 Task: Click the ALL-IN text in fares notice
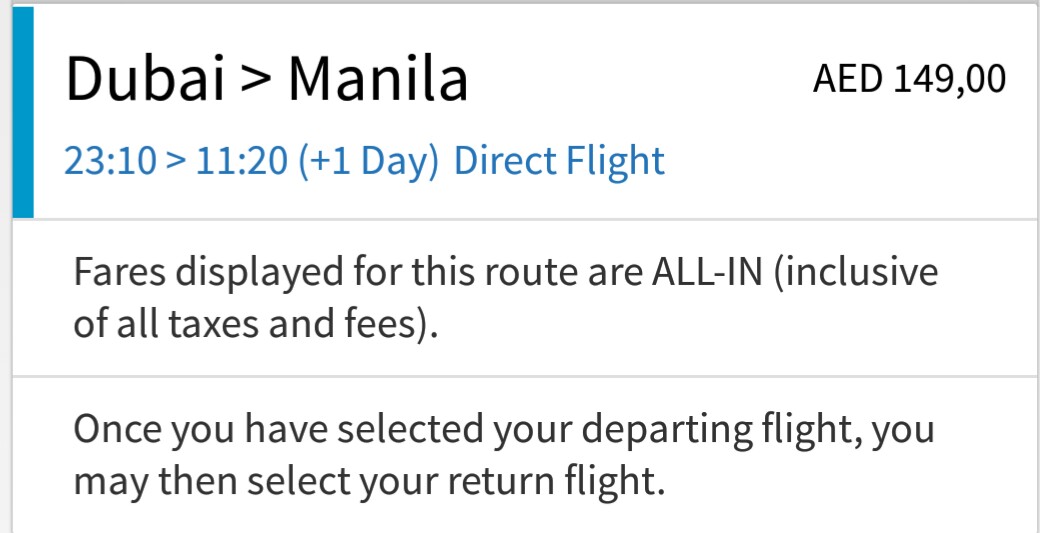pos(706,272)
